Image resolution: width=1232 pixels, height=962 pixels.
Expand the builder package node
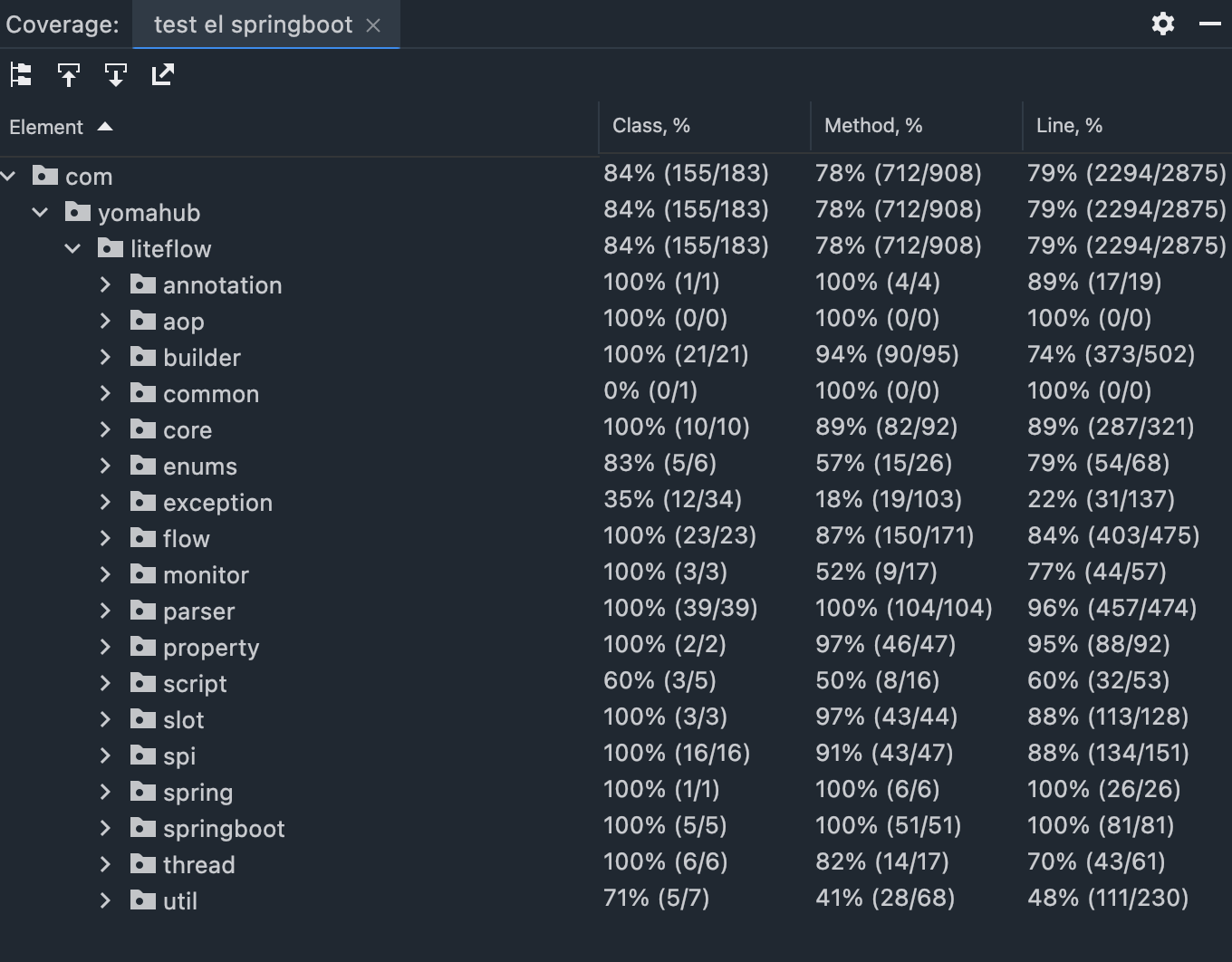(x=105, y=357)
